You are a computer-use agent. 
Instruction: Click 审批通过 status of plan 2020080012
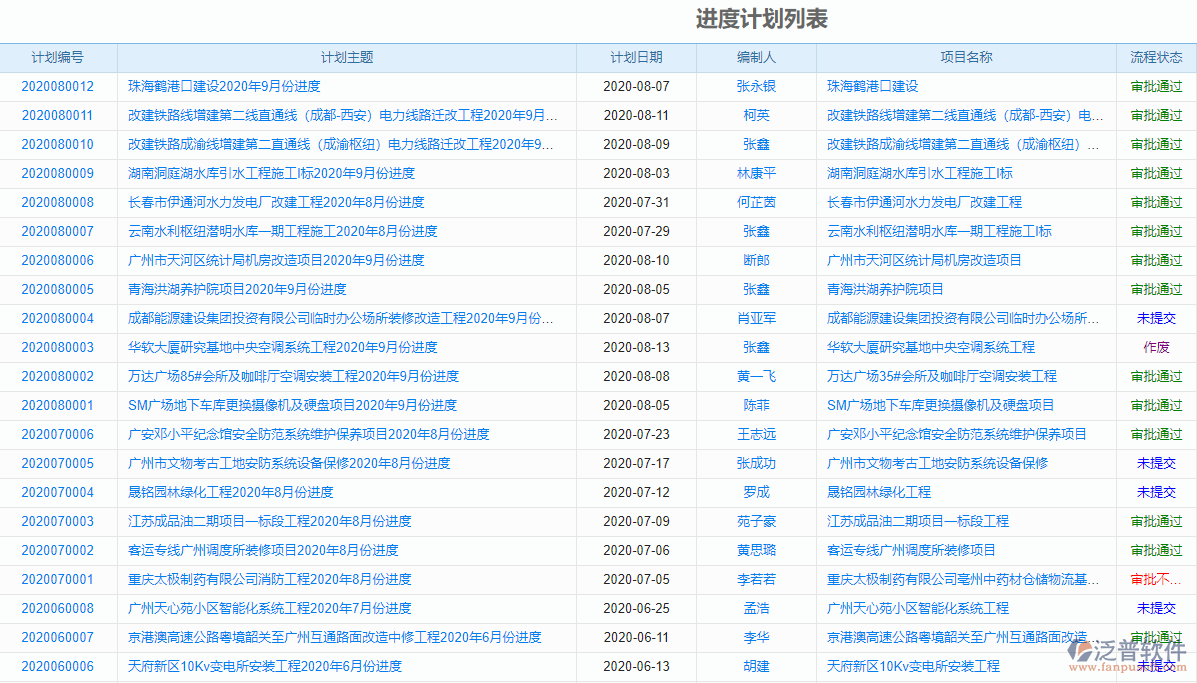1155,86
